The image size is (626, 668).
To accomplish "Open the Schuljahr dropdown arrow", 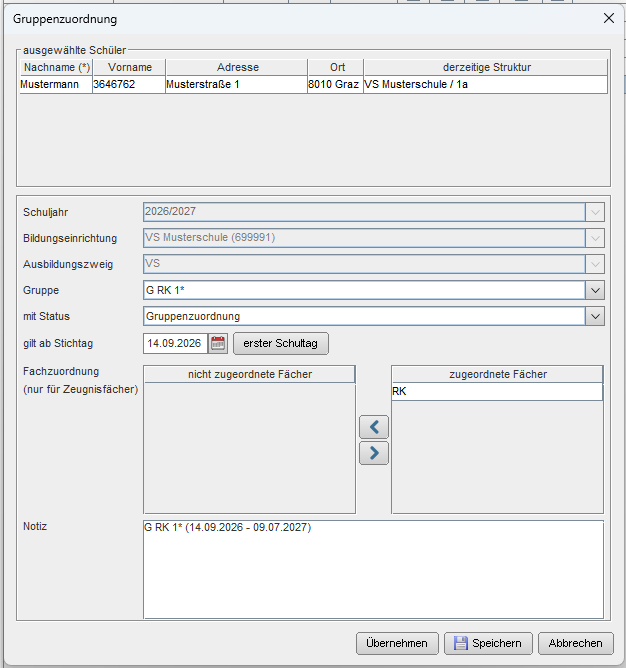I will coord(595,212).
